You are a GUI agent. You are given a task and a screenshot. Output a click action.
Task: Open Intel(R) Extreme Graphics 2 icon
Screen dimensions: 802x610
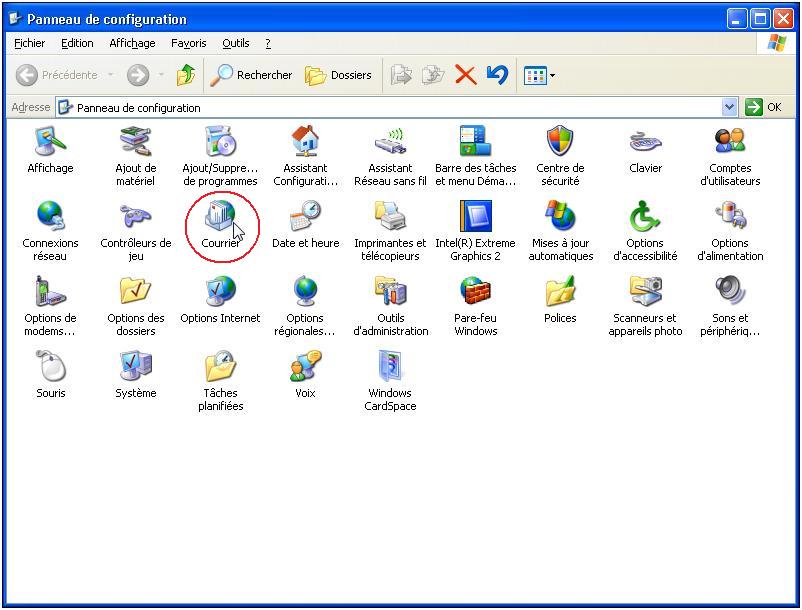(475, 216)
